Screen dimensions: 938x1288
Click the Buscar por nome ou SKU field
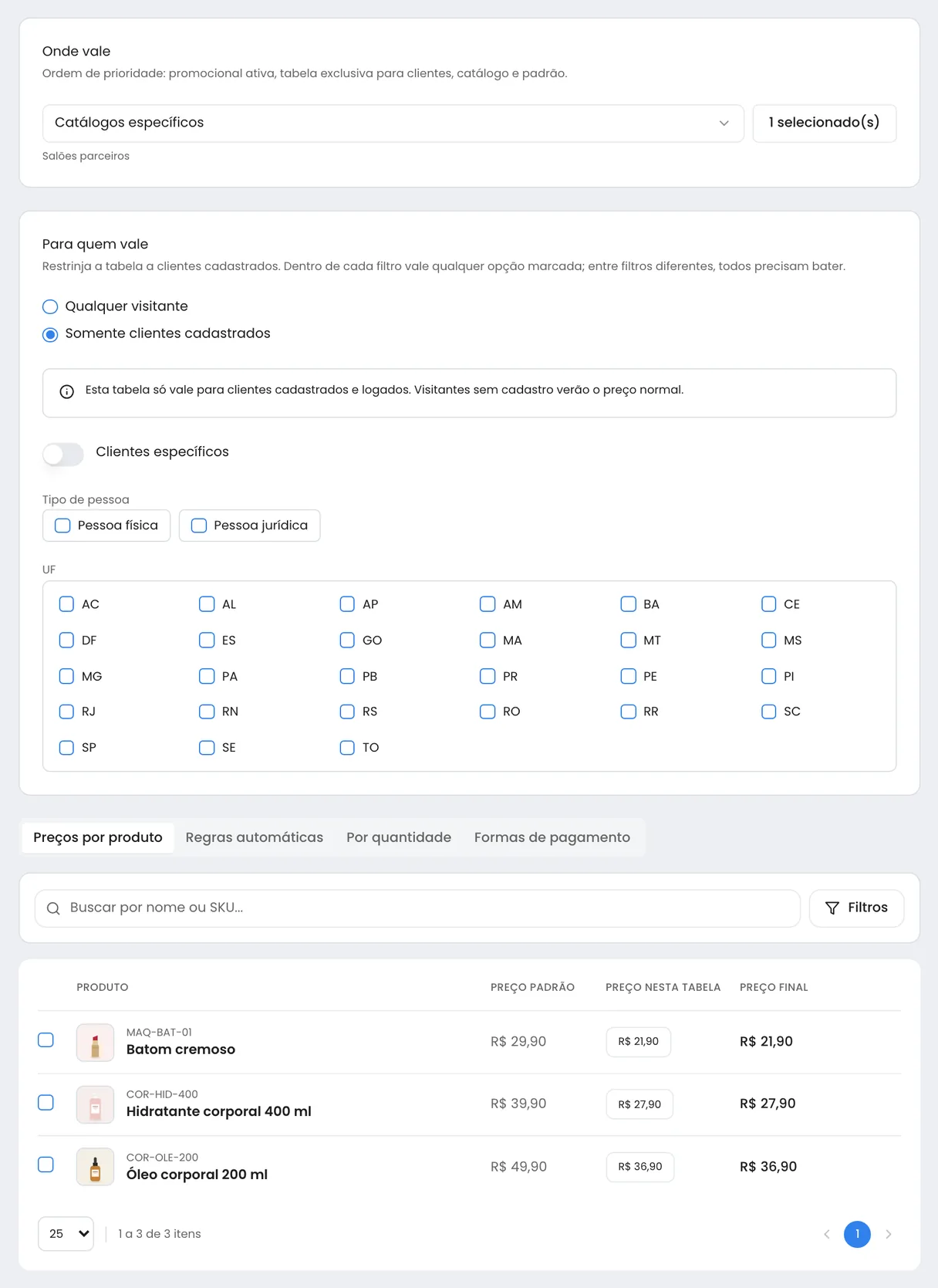(x=417, y=908)
